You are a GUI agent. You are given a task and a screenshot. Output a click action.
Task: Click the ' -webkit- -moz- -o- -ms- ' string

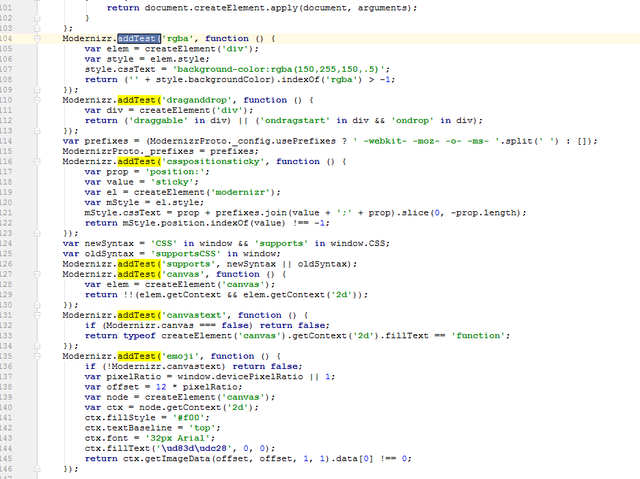coord(424,141)
